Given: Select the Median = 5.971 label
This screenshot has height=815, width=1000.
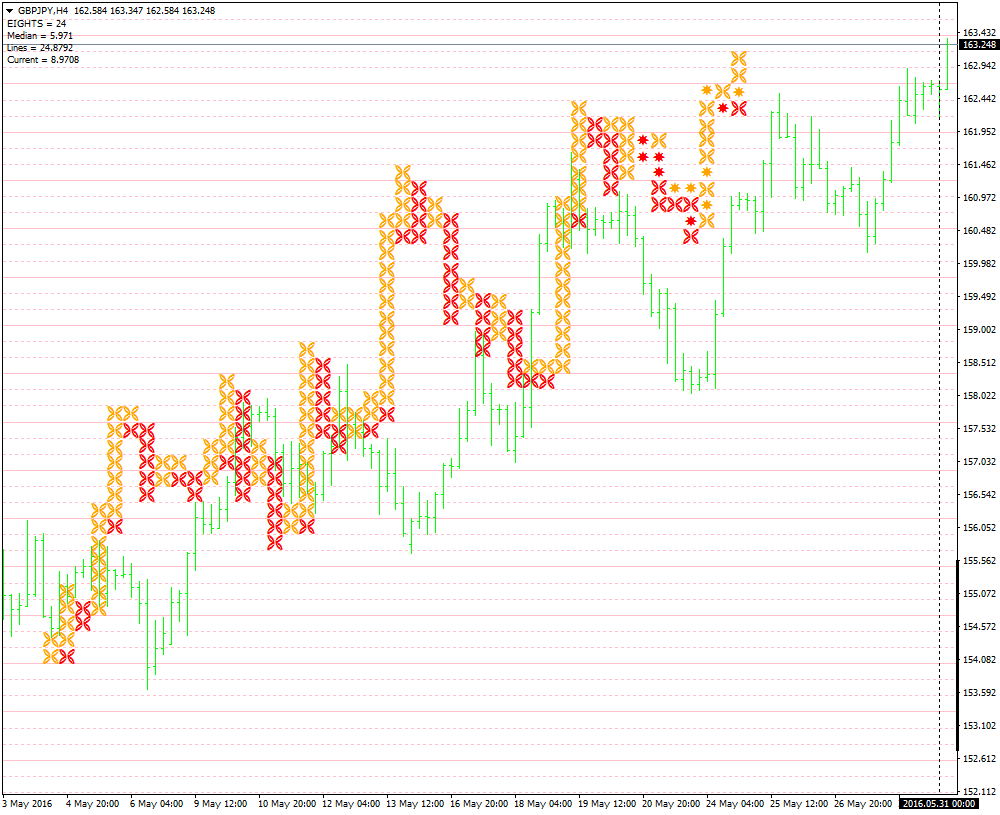Looking at the screenshot, I should pos(40,36).
